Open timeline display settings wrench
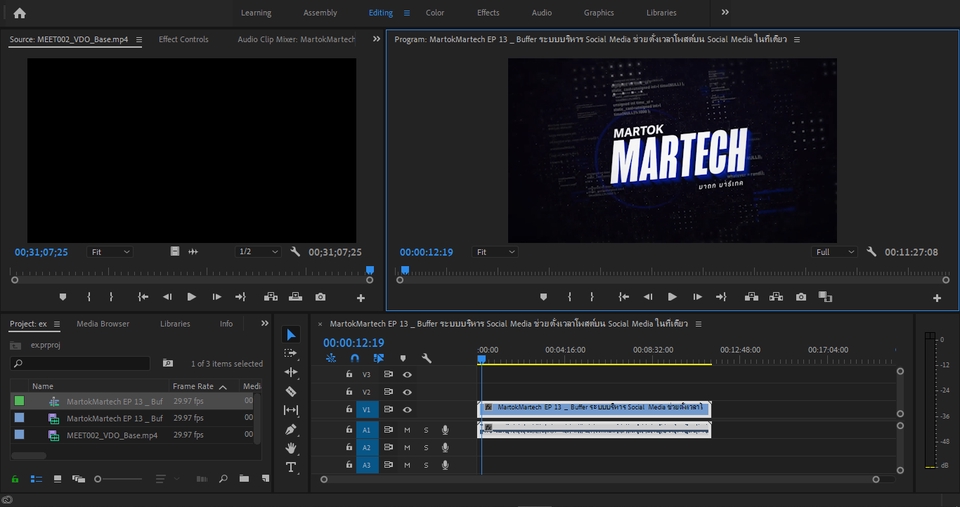Viewport: 960px width, 507px height. tap(427, 358)
